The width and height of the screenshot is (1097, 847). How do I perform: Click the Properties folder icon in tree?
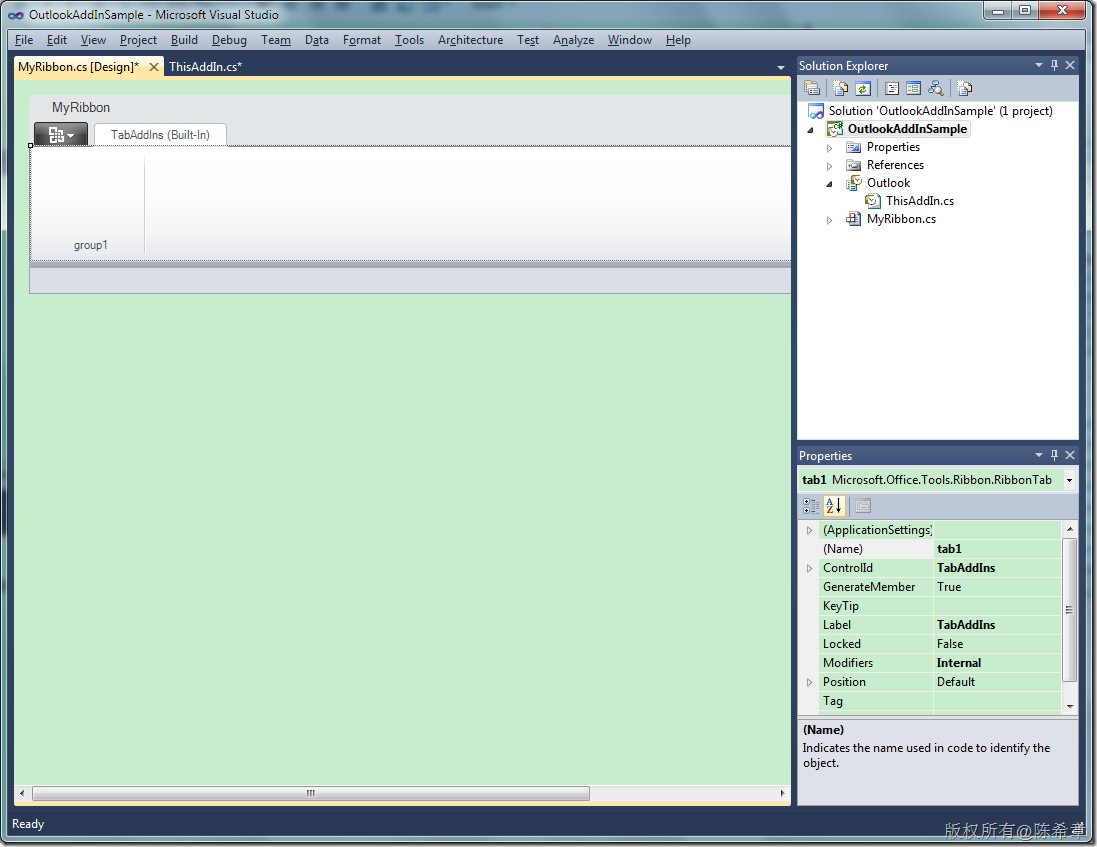(854, 147)
